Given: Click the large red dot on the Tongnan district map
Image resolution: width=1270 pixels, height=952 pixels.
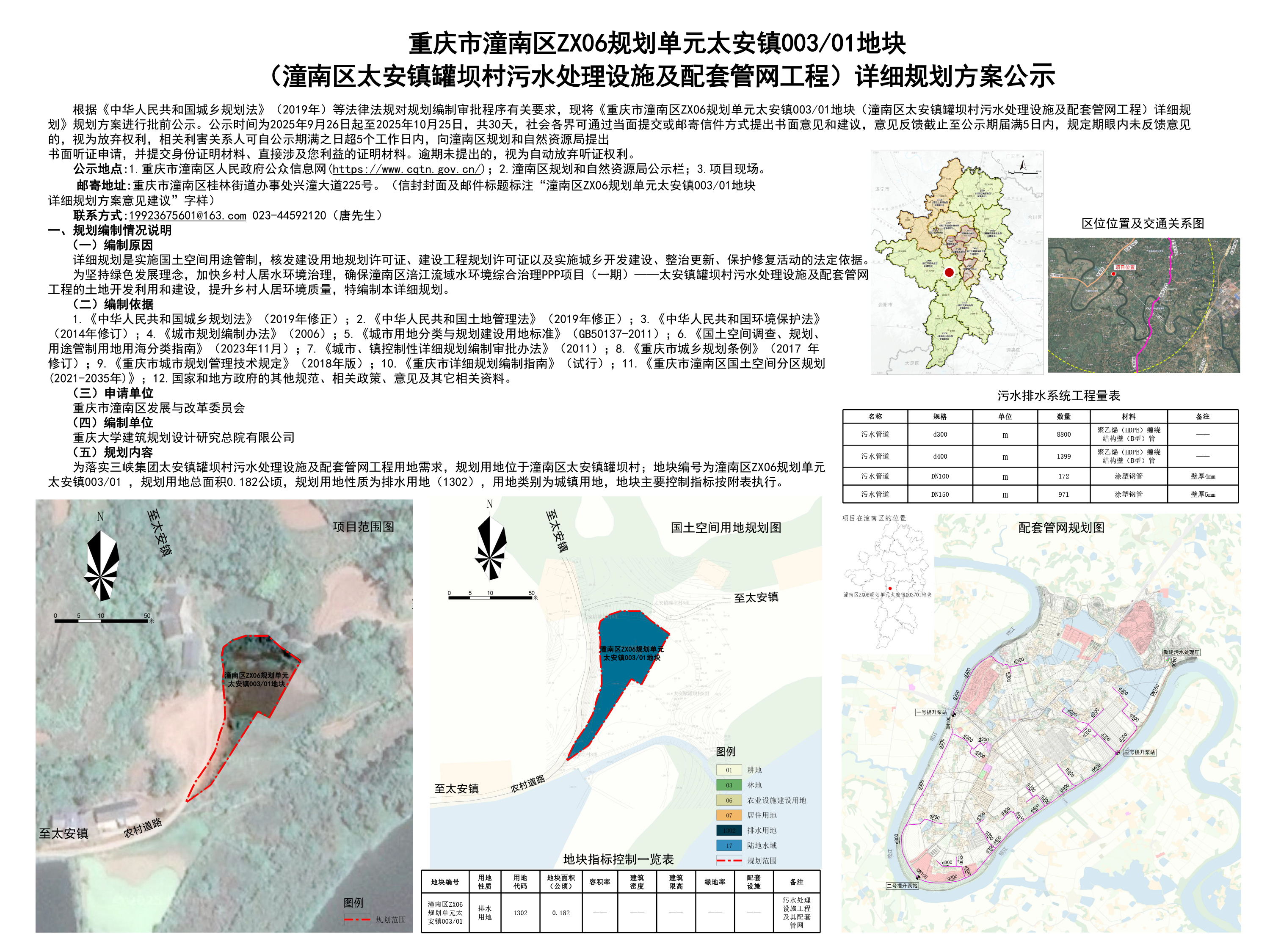Looking at the screenshot, I should (x=949, y=272).
